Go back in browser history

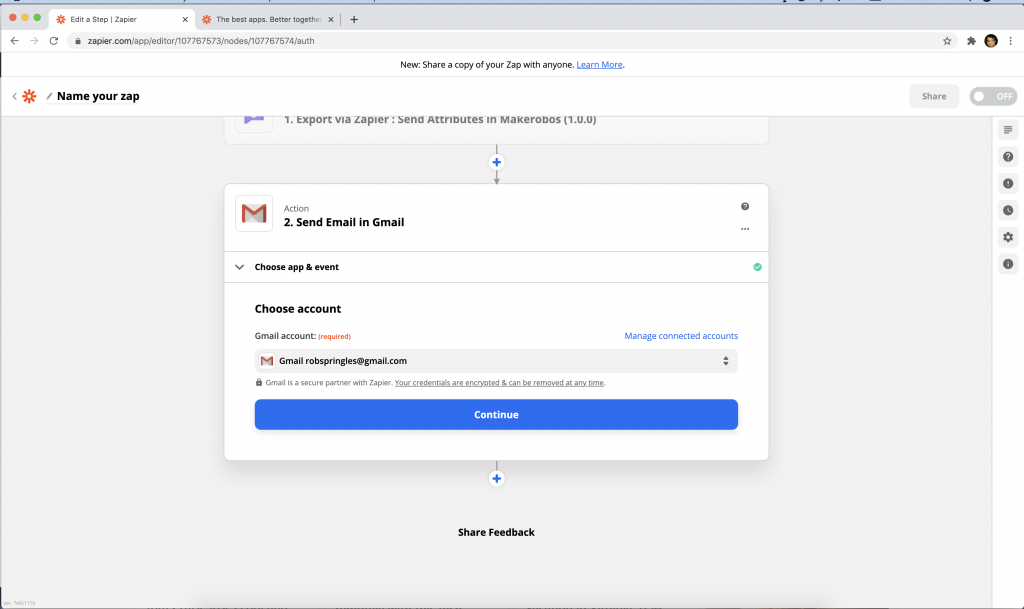14,40
